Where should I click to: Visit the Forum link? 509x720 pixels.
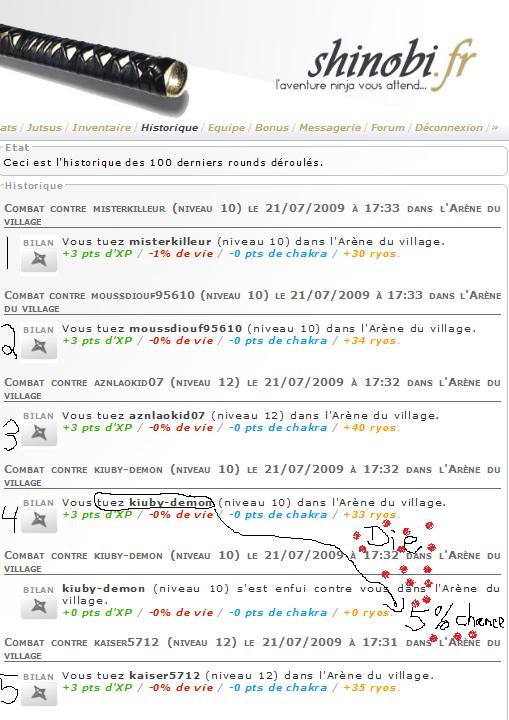tap(388, 128)
